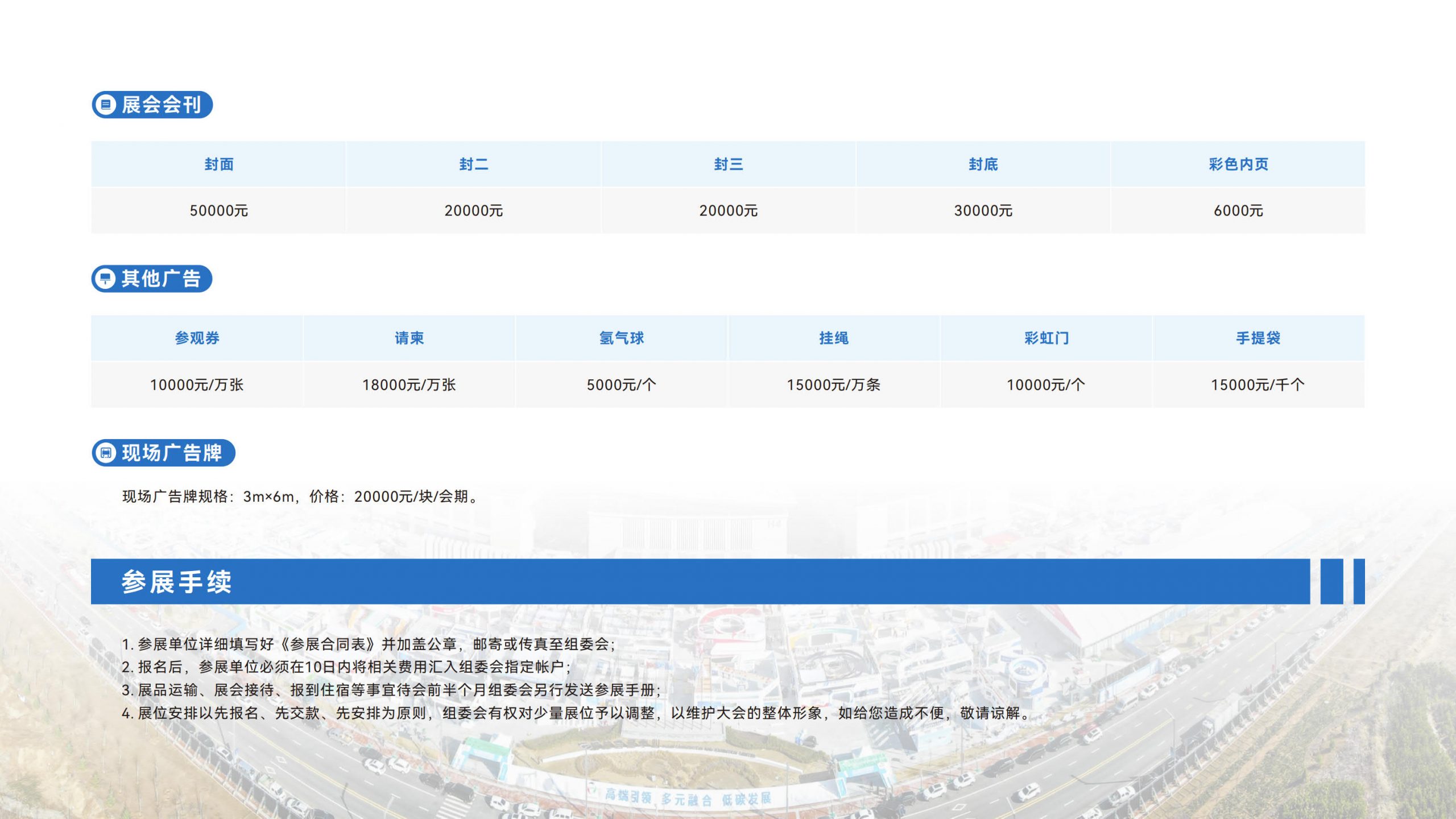Select the 氢气球 column header
Image resolution: width=1456 pixels, height=819 pixels.
[x=621, y=338]
